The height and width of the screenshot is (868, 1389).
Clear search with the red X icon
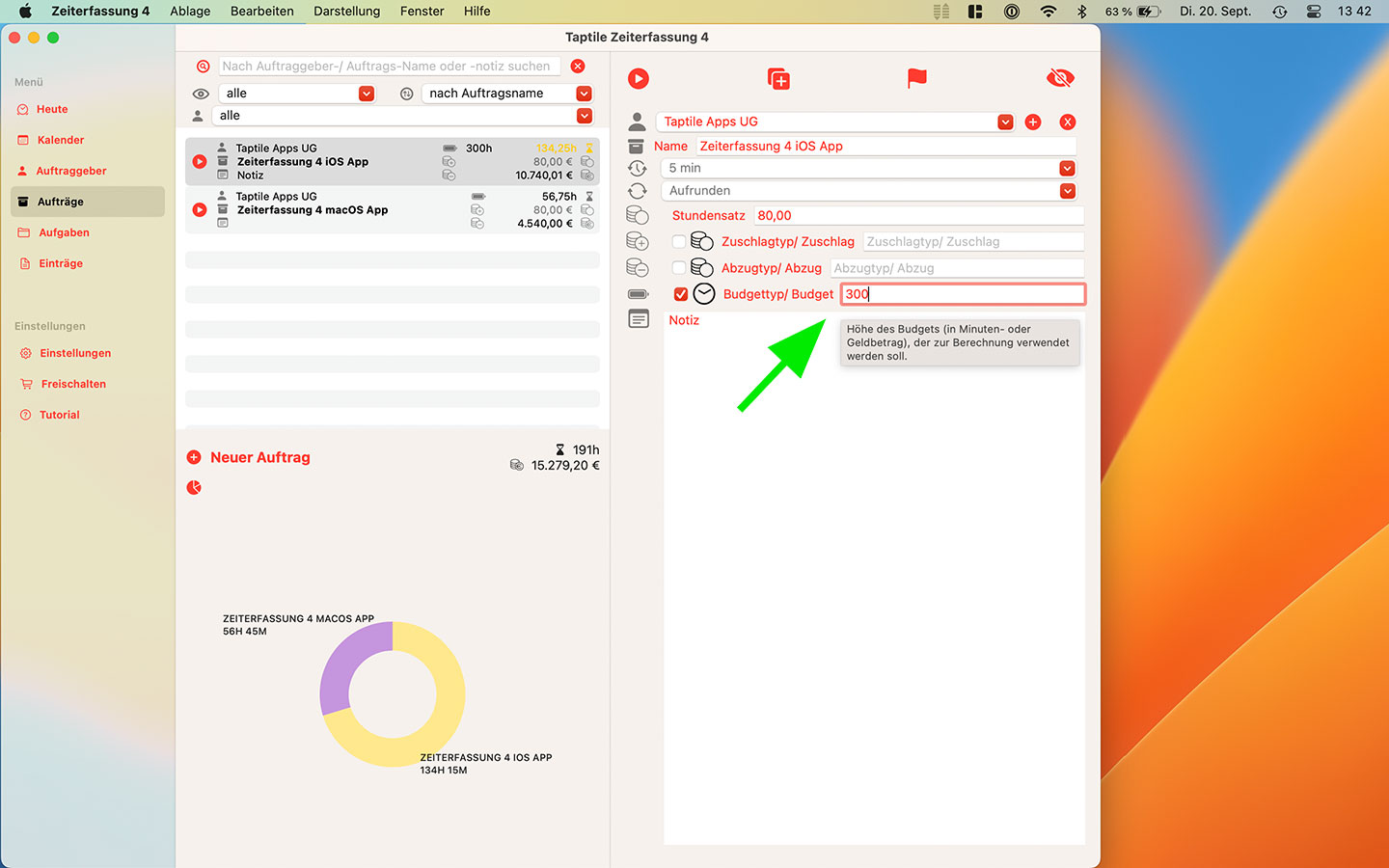point(578,67)
